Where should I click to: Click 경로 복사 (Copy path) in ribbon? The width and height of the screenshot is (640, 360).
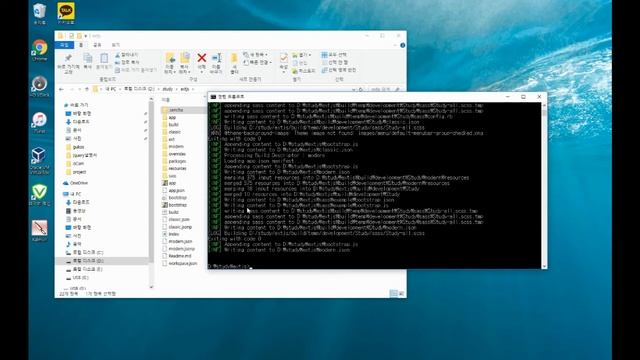coord(127,62)
